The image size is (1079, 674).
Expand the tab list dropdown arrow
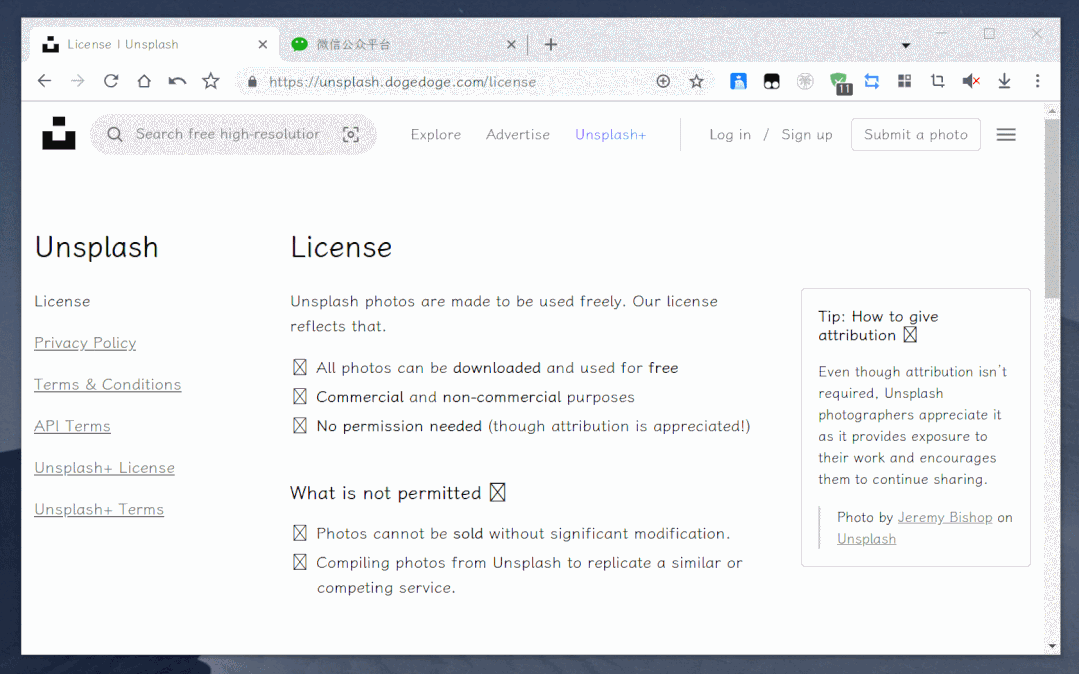point(906,45)
